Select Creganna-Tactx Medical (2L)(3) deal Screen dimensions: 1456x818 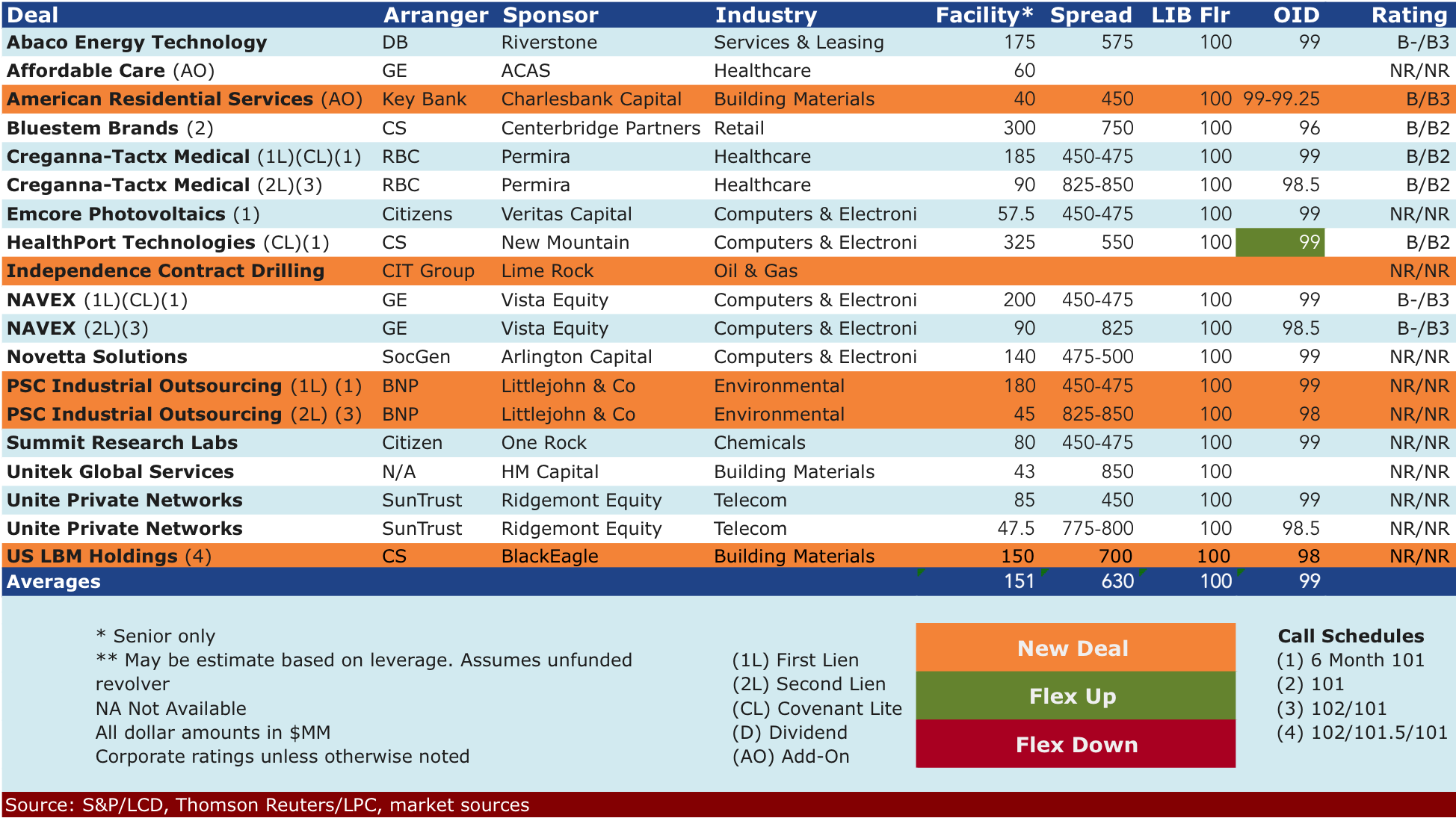(x=164, y=185)
